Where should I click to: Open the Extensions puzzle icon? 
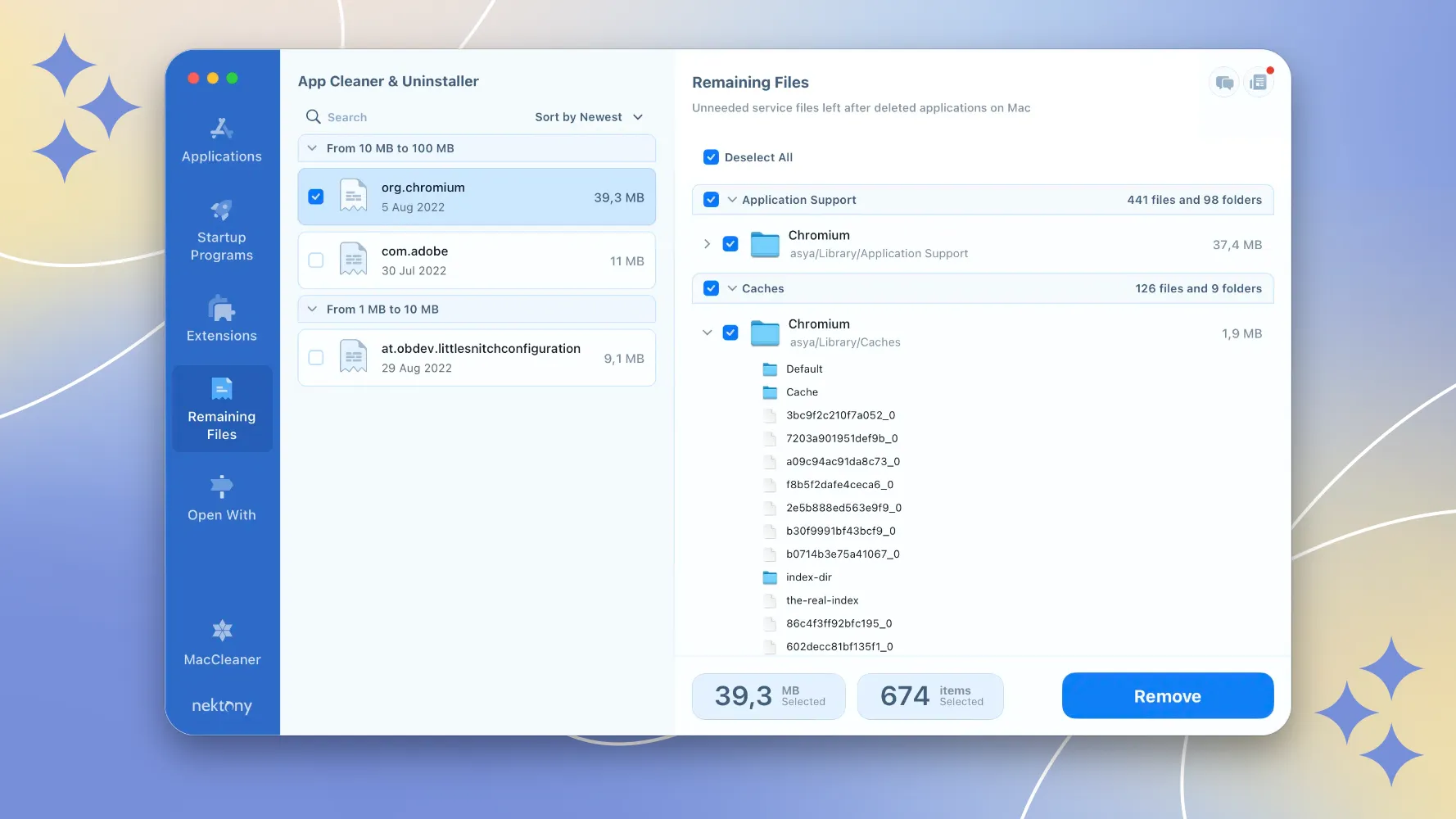point(221,309)
